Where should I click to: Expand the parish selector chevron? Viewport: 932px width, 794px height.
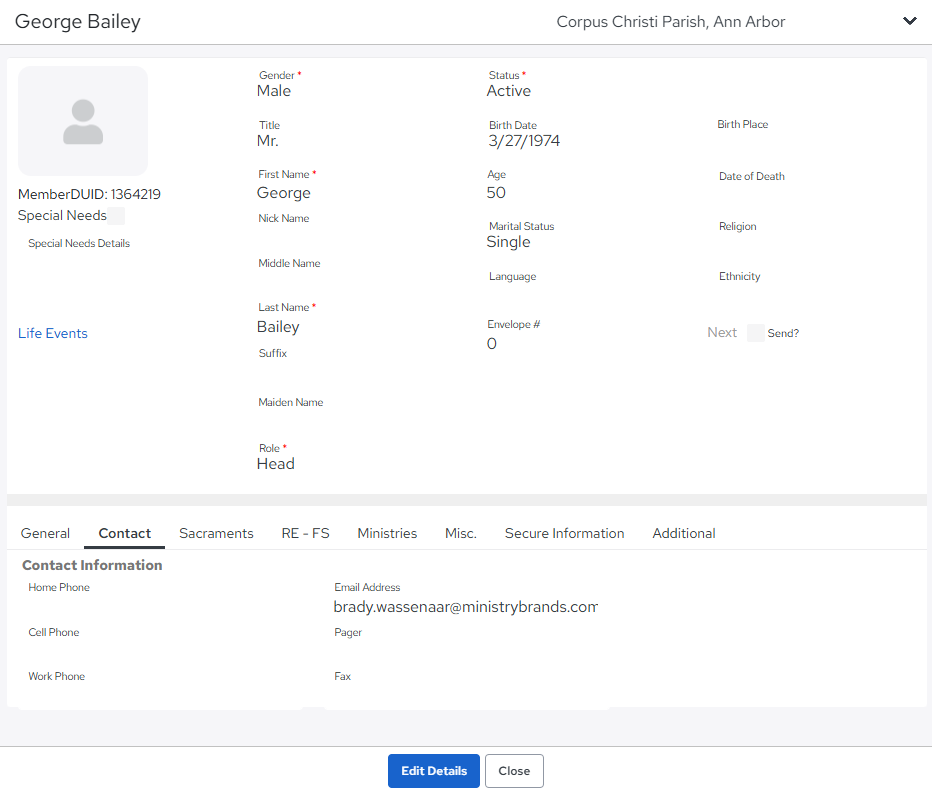tap(909, 21)
